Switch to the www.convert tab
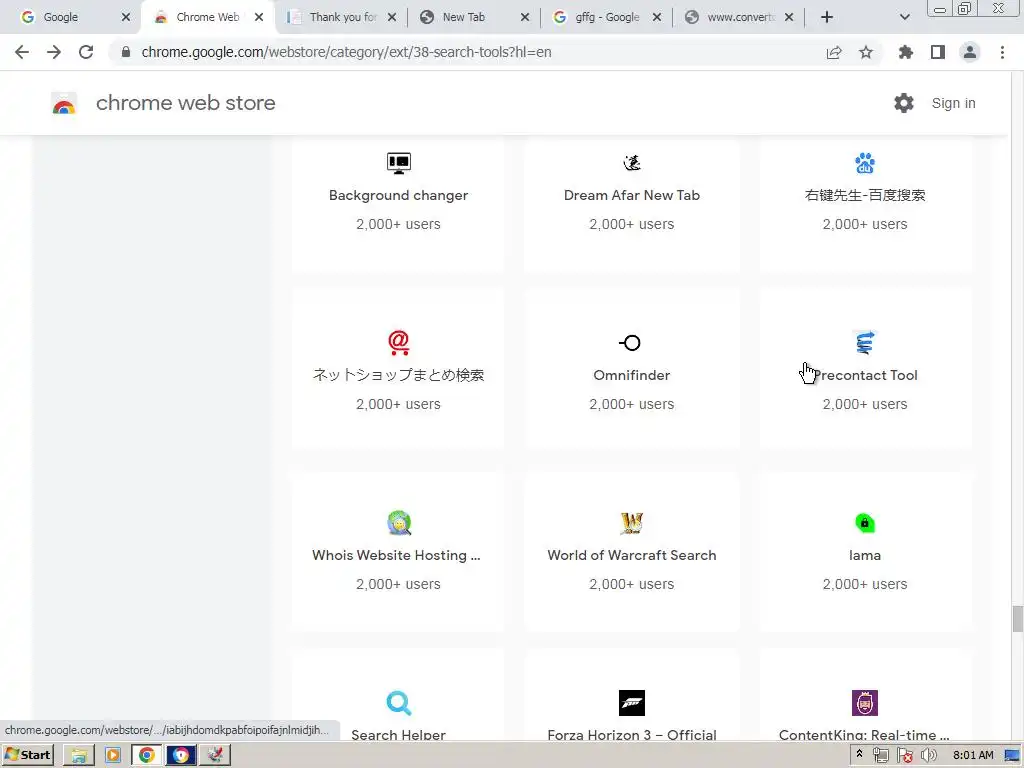1024x768 pixels. pos(741,17)
